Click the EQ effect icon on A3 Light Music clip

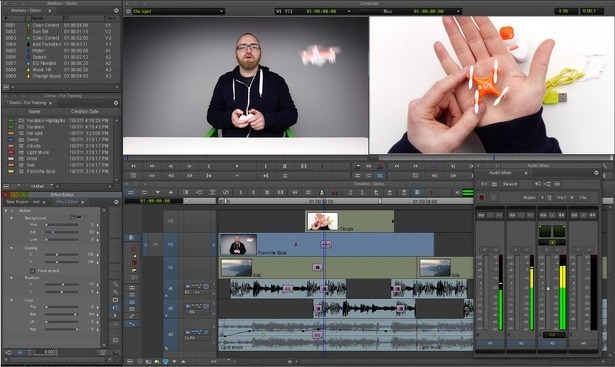[x=317, y=335]
